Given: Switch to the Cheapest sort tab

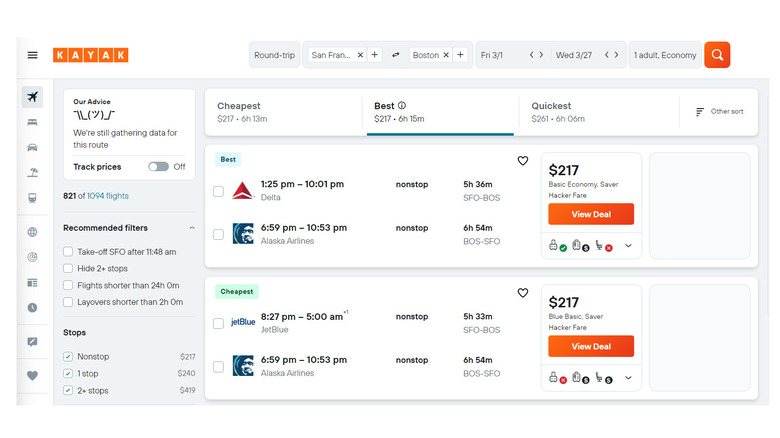Looking at the screenshot, I should [283, 112].
